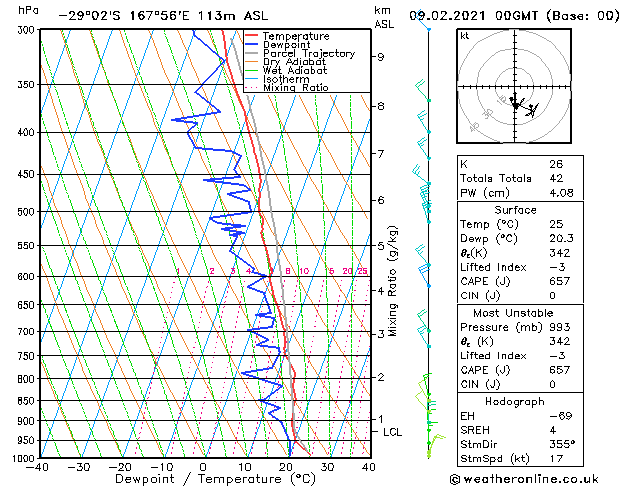Select the Isotherm legend label
The height and width of the screenshot is (486, 629).
tap(286, 79)
